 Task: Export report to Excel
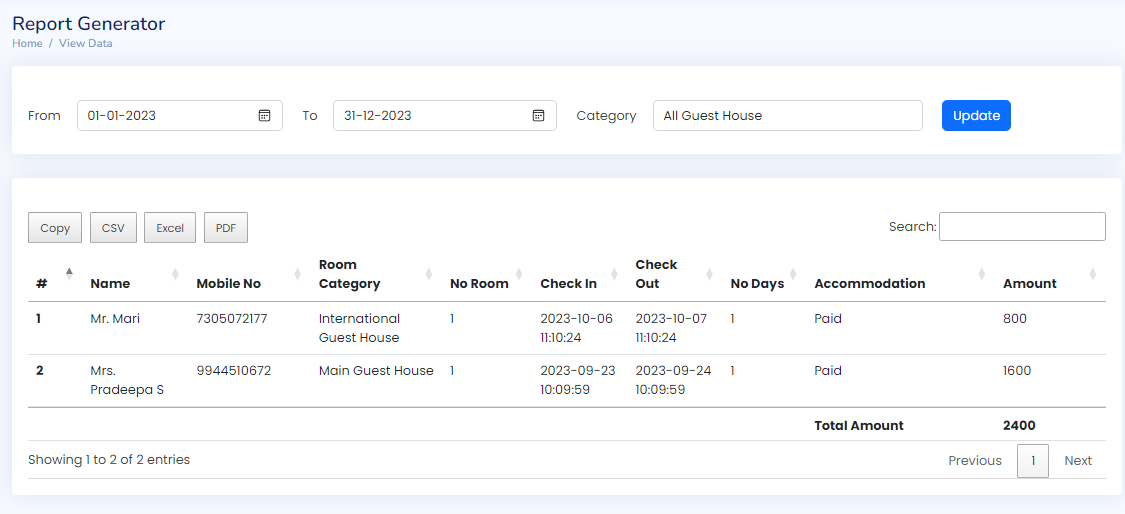(x=170, y=228)
